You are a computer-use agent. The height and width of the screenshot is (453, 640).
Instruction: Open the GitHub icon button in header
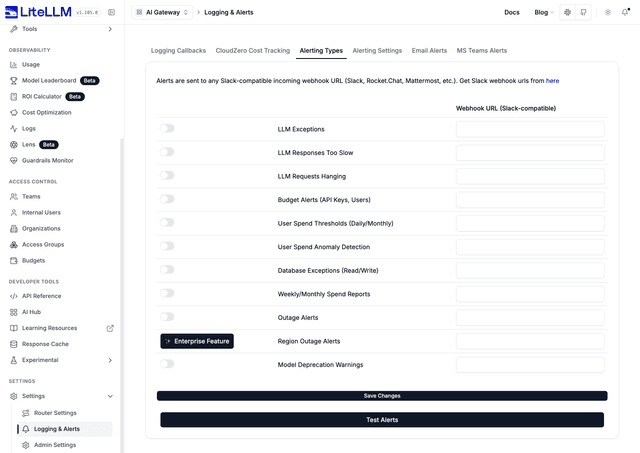coord(583,12)
